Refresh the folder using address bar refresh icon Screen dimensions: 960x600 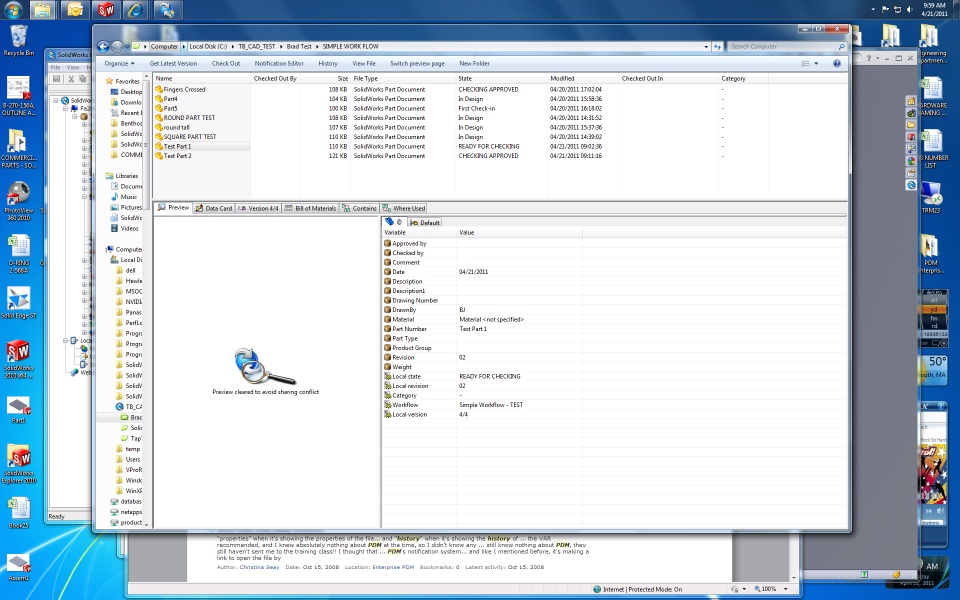(717, 47)
